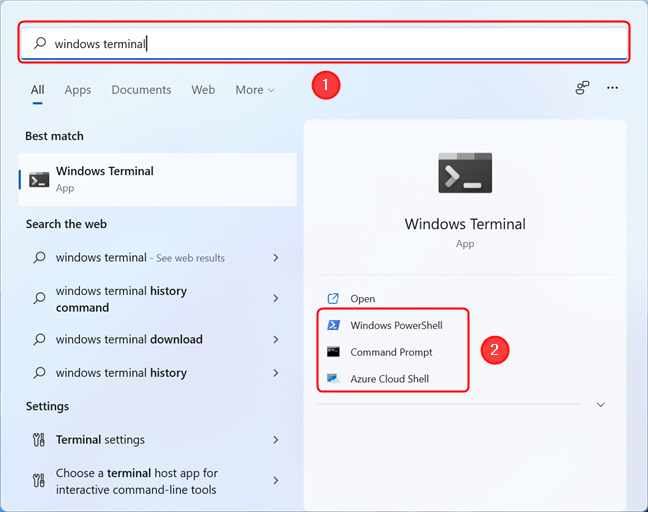
Task: Expand arrow for 'windows terminal download'
Action: pyautogui.click(x=276, y=339)
